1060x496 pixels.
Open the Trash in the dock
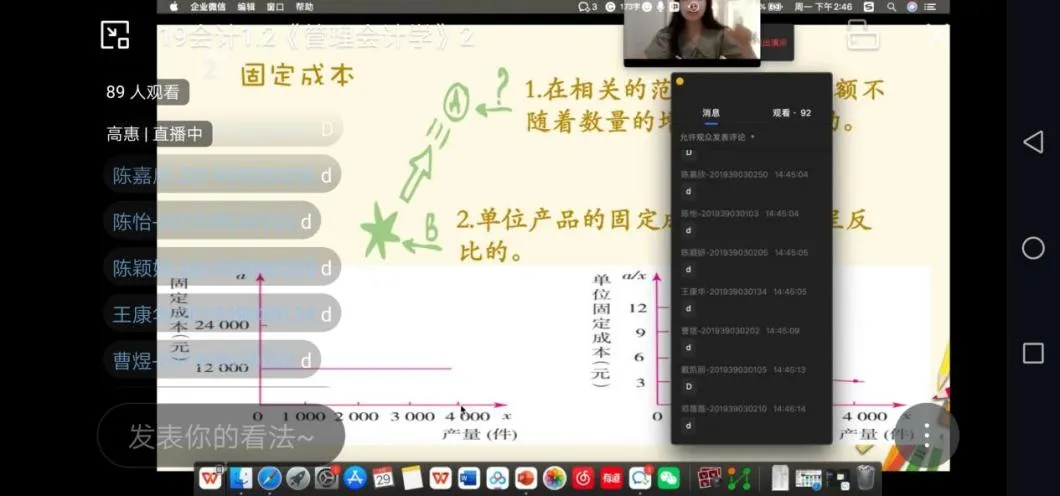pos(865,478)
